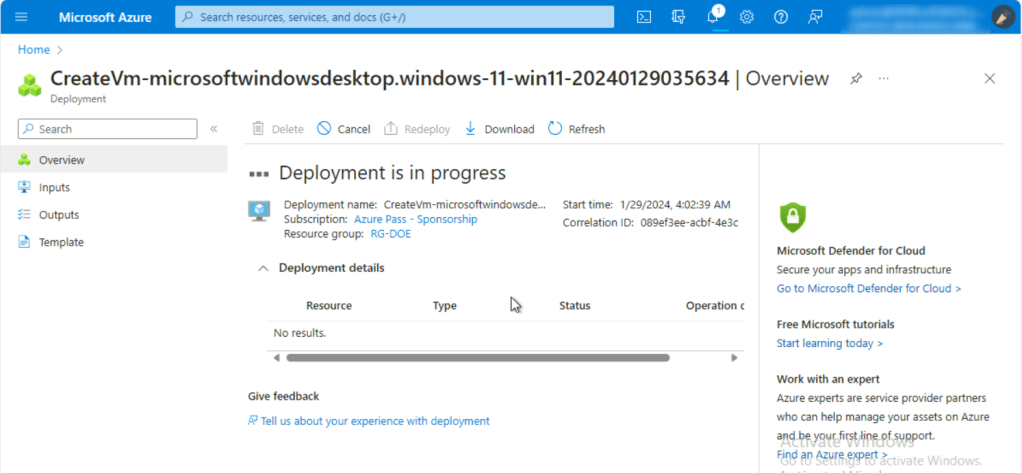Select Template in the left menu
The width and height of the screenshot is (1022, 473).
click(61, 242)
